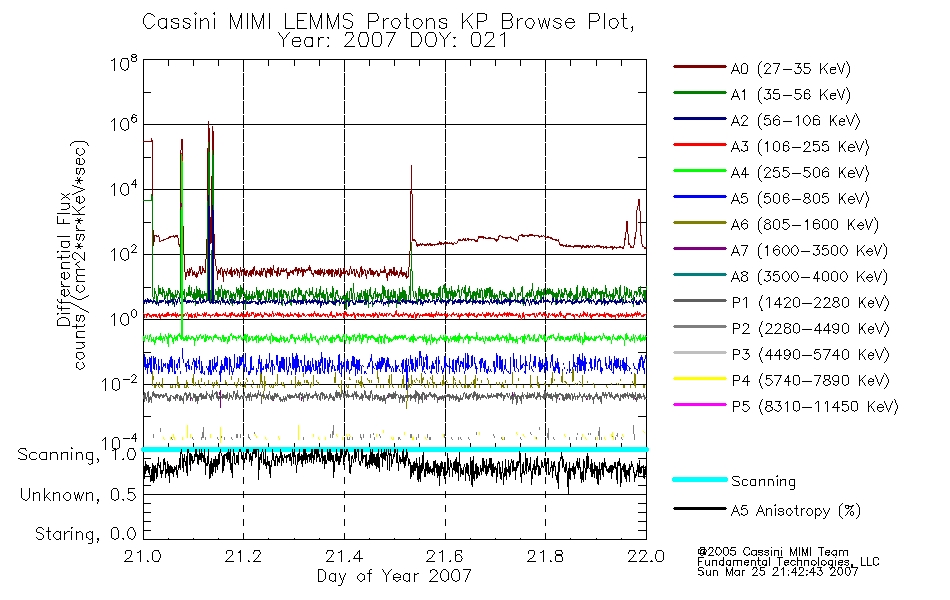
Task: Click the A6 (805-1600 KeV) legend label
Action: pyautogui.click(x=805, y=225)
